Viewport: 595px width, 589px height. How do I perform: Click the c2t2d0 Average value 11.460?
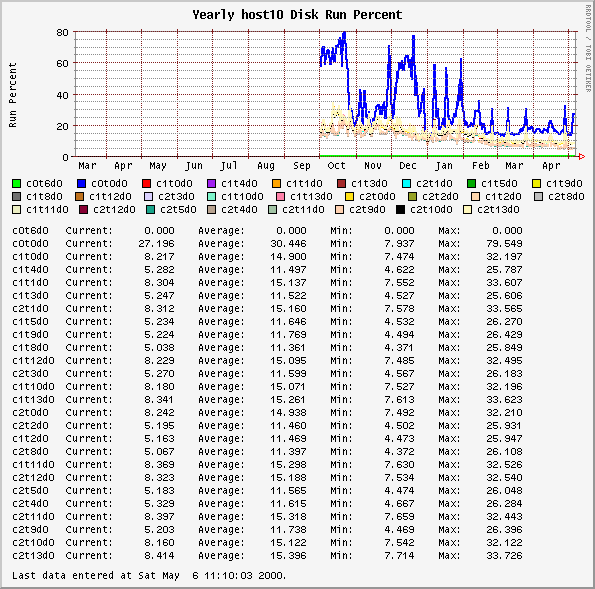coord(288,425)
